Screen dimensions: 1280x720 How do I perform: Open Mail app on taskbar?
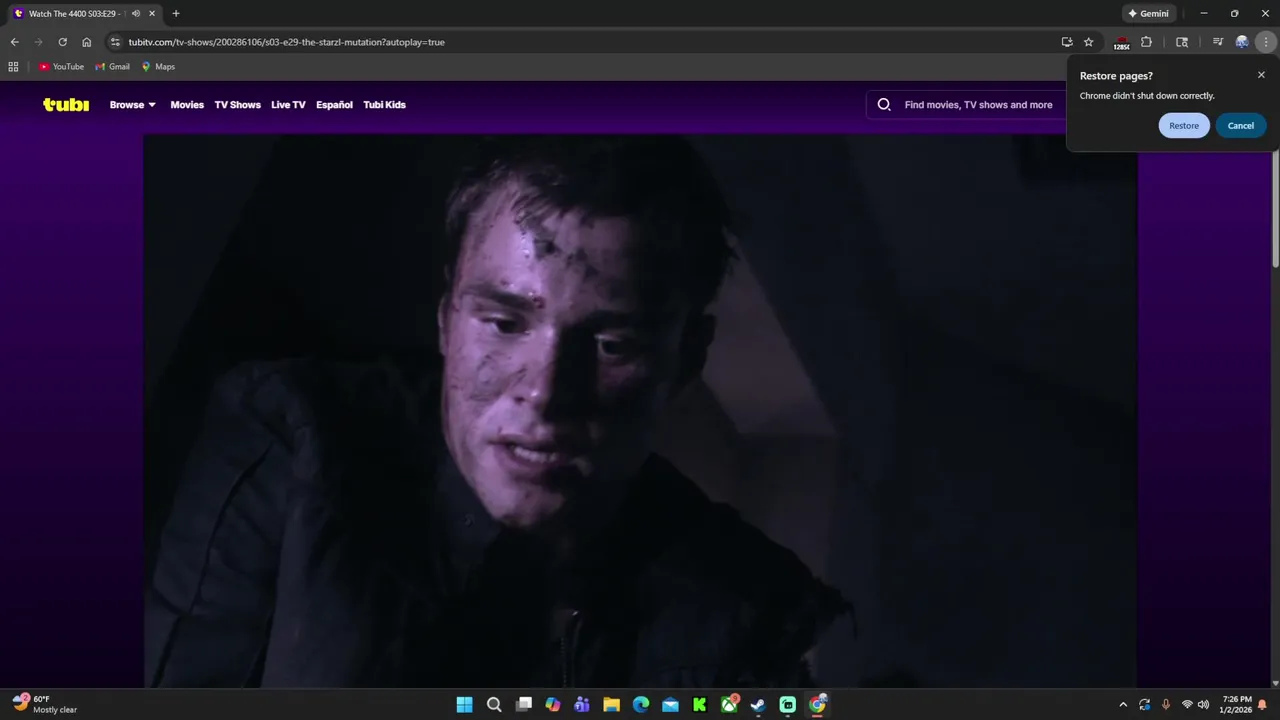670,704
